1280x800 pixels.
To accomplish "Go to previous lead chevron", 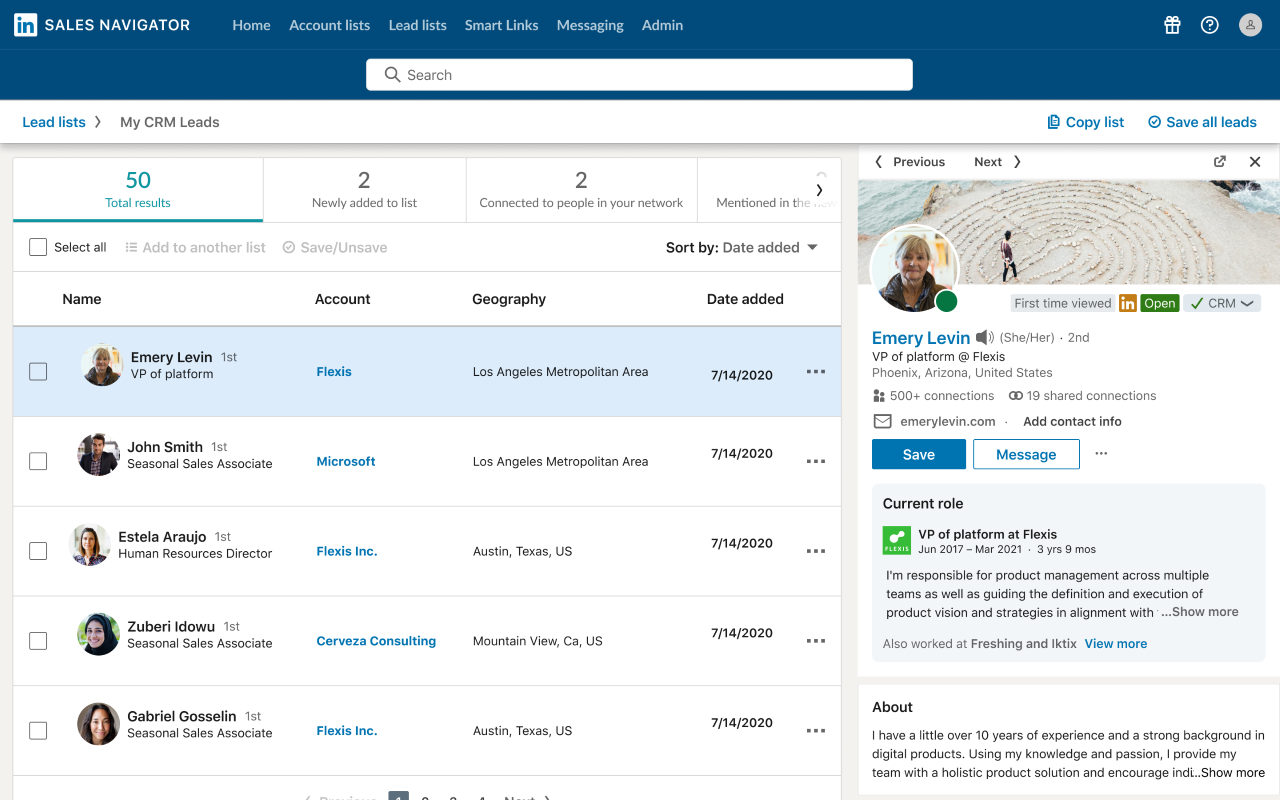I will coord(879,161).
